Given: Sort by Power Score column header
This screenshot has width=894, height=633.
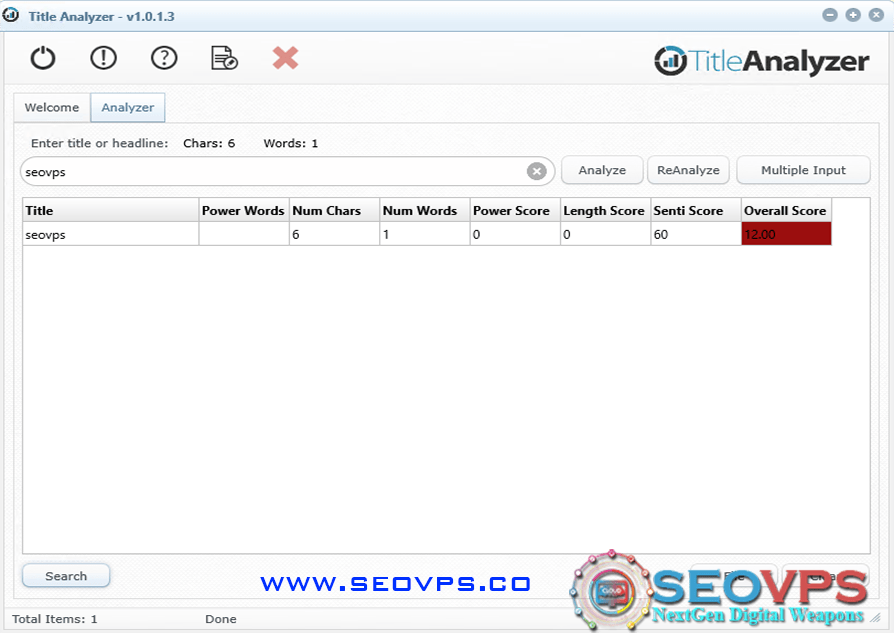Looking at the screenshot, I should click(x=515, y=210).
